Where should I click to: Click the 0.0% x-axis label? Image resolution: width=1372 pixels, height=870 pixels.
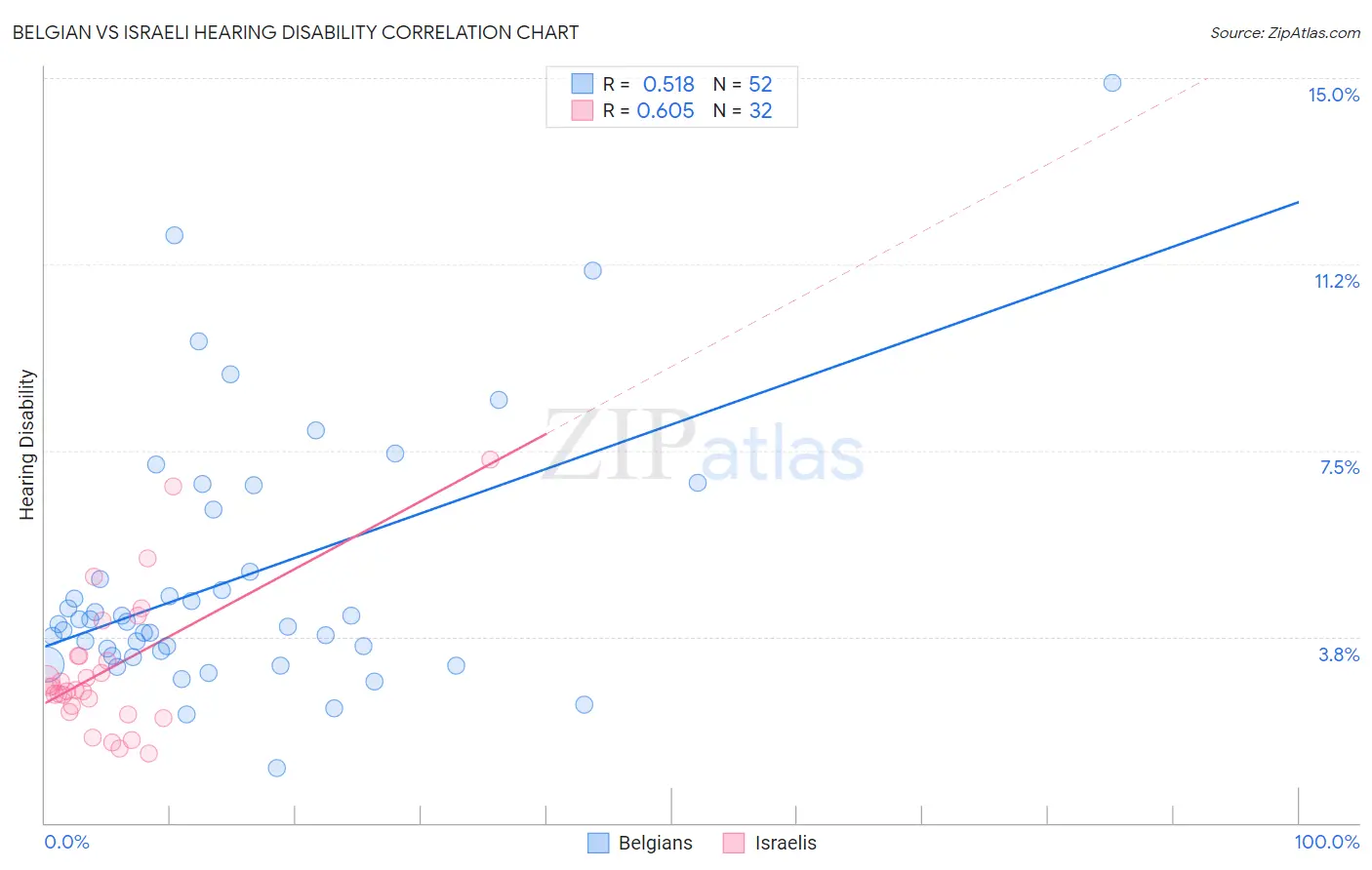pyautogui.click(x=66, y=842)
